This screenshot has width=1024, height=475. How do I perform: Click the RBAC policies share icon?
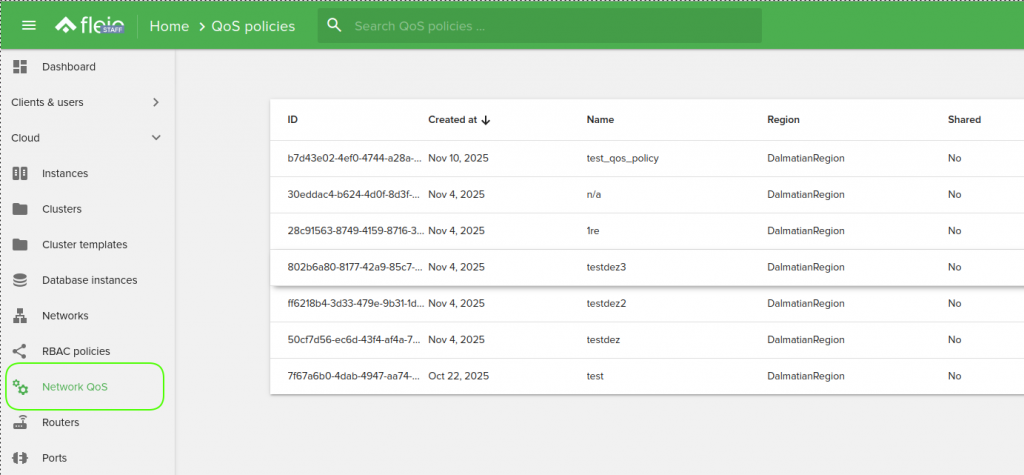pyautogui.click(x=20, y=351)
